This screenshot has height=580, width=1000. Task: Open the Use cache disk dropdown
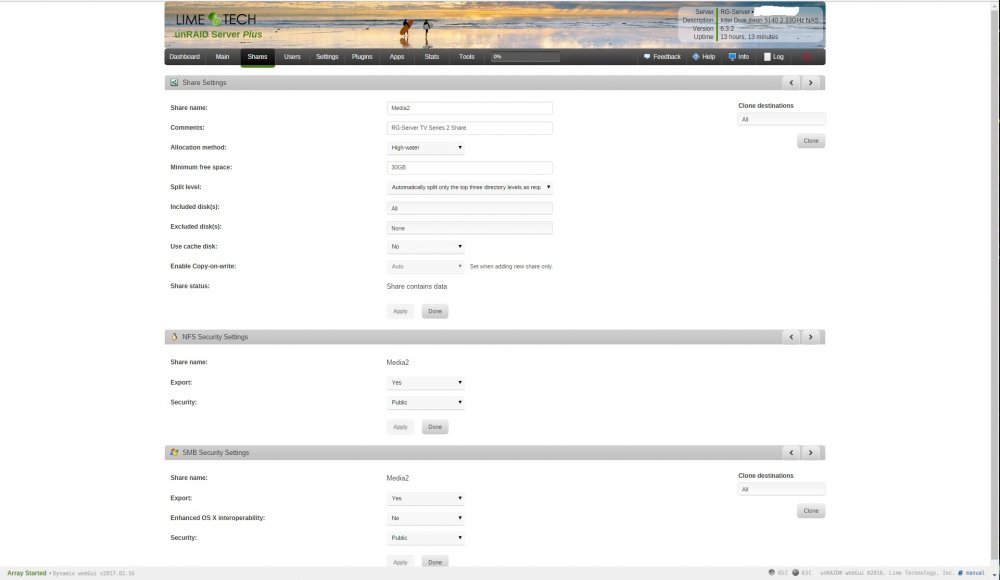pyautogui.click(x=425, y=246)
